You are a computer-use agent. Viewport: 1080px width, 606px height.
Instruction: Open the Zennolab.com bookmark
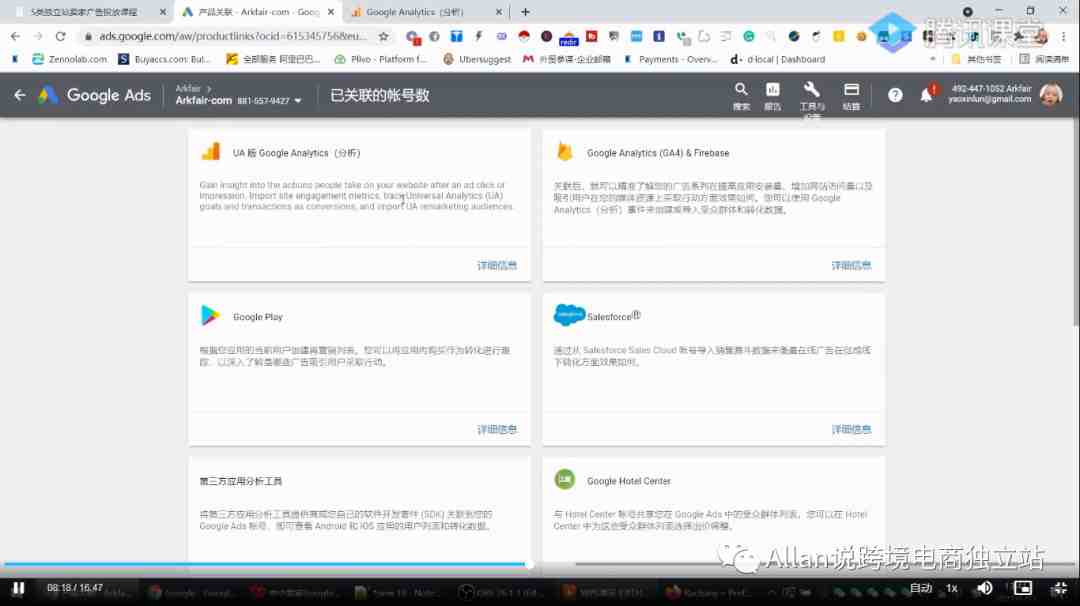[70, 59]
